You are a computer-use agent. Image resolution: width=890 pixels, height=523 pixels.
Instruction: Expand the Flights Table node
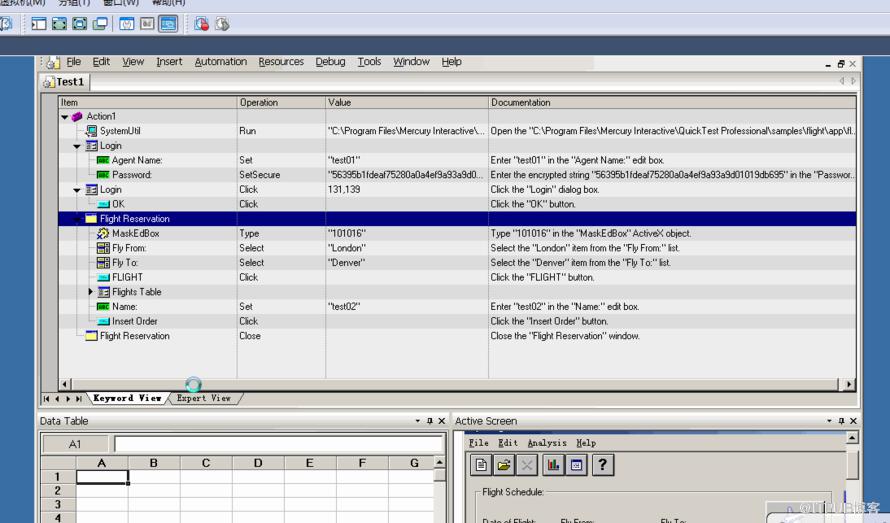[90, 292]
